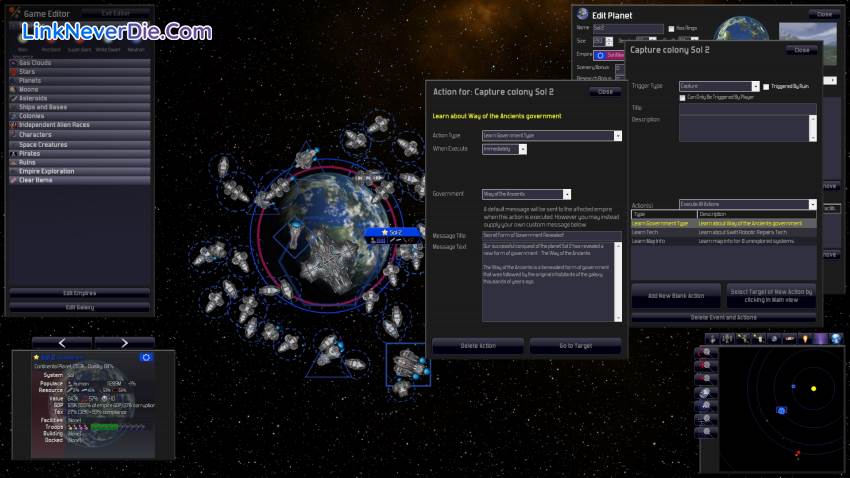Click Delete Event and Actions button
Screen dimensions: 850x478
(x=724, y=318)
